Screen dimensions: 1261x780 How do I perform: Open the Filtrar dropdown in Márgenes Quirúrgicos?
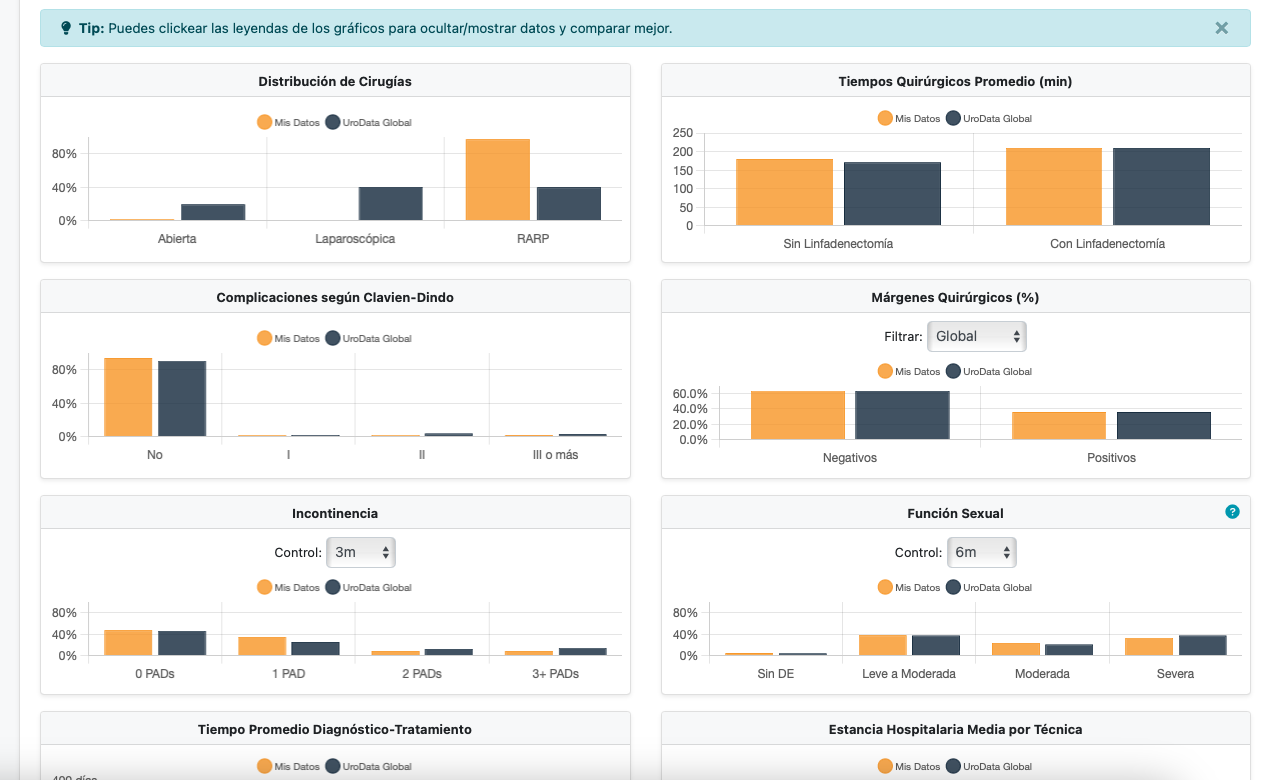click(976, 336)
